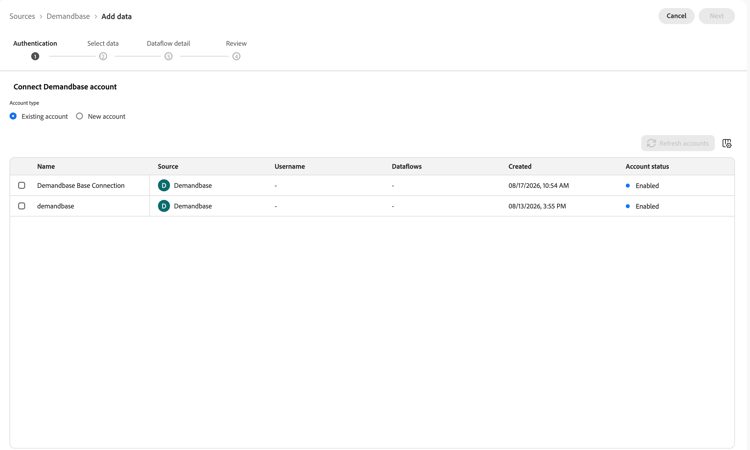Click the 'Connect Demandbase account' heading
The height and width of the screenshot is (450, 750).
point(65,87)
